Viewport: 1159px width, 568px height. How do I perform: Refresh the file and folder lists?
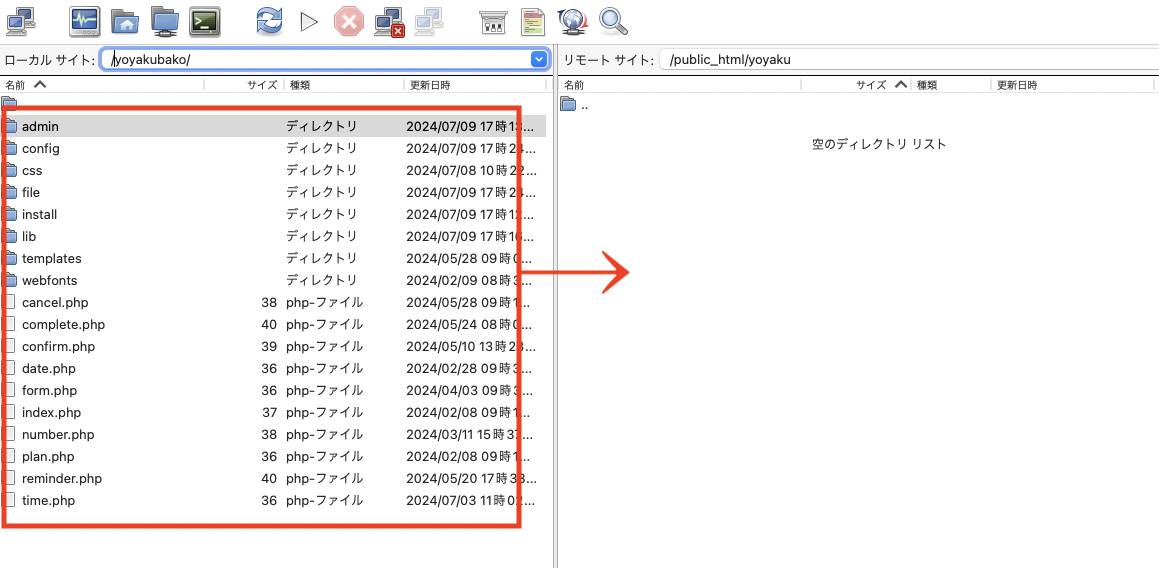pos(270,21)
